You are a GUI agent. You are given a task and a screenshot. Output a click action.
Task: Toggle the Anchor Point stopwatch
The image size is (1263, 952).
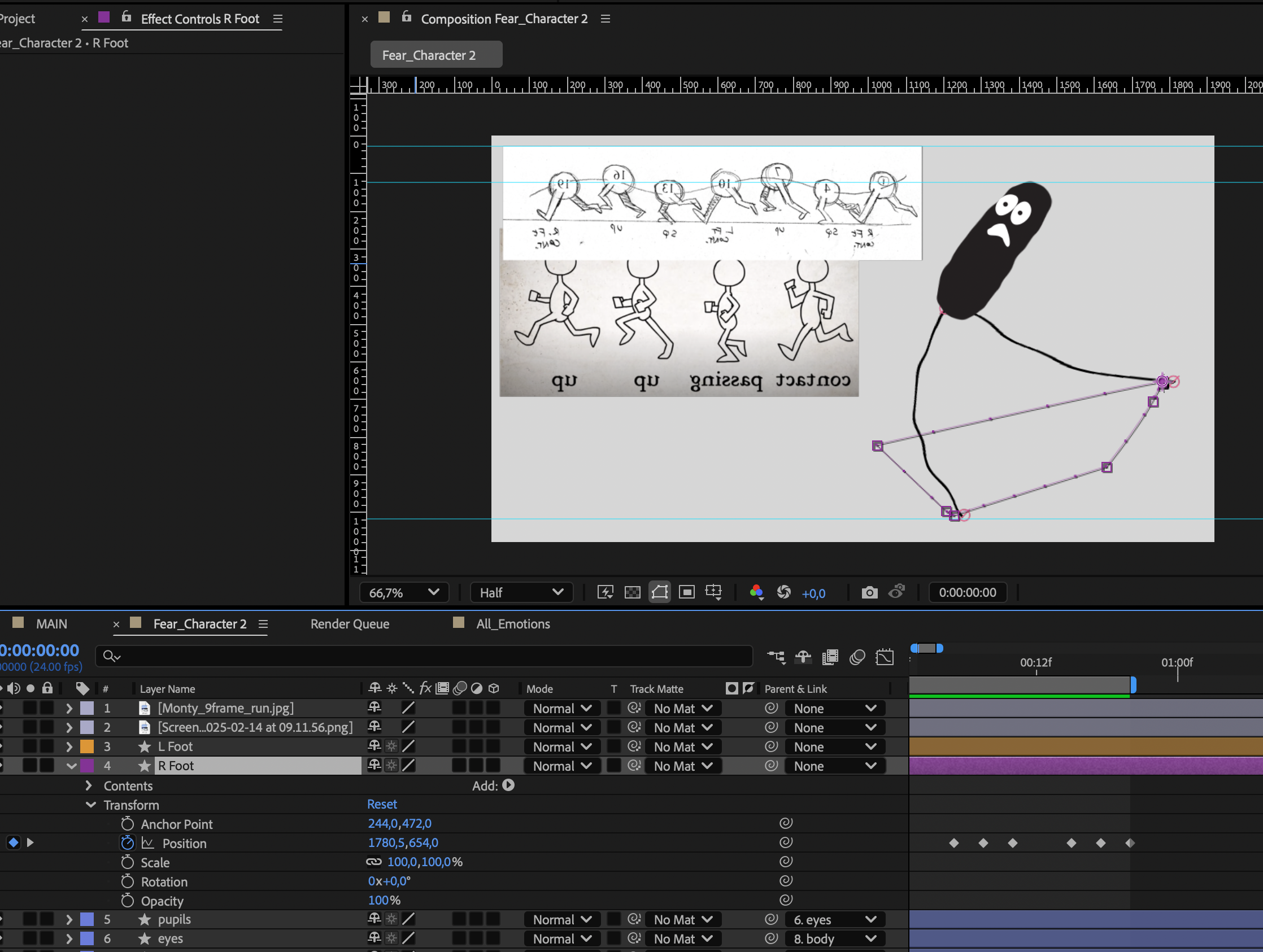point(127,824)
